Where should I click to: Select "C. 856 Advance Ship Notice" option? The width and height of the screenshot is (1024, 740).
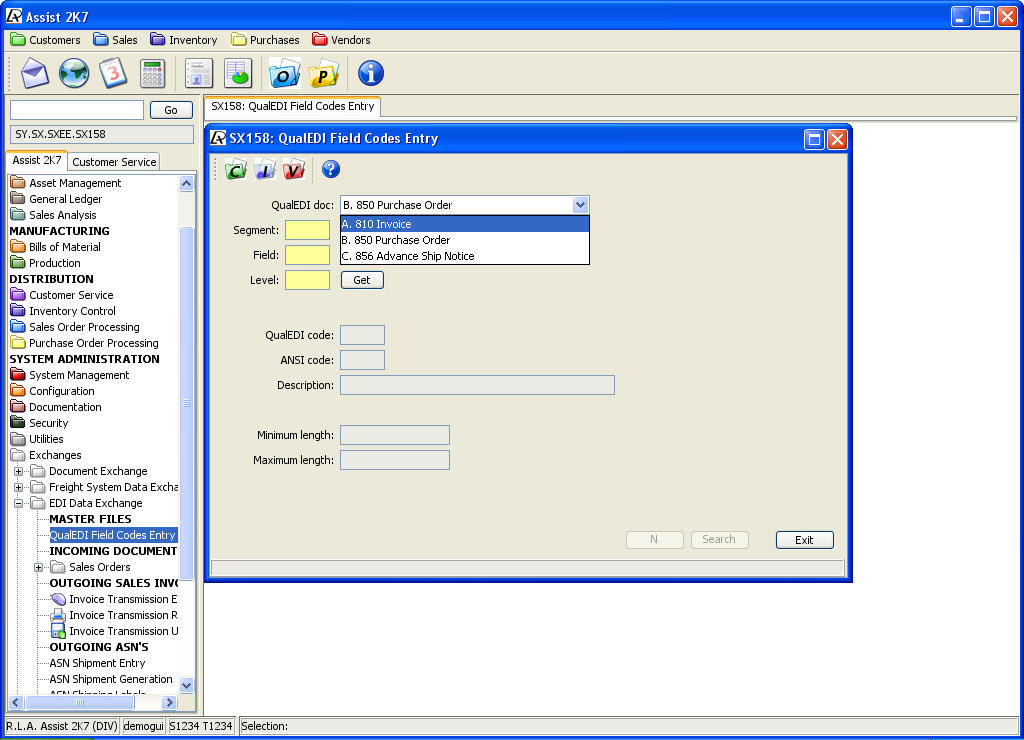(x=464, y=256)
